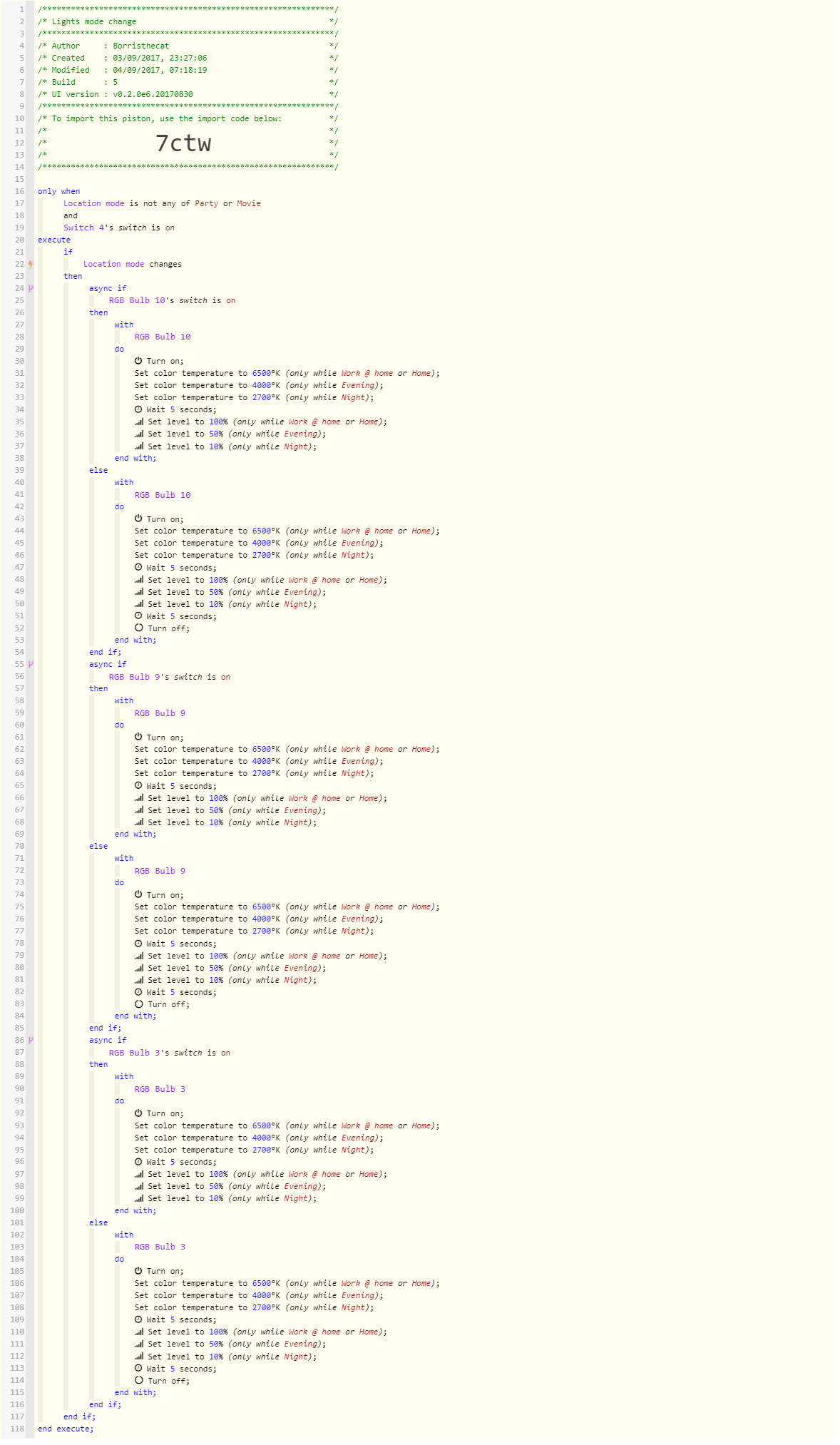Click the 'else' keyword on line 101
The height and width of the screenshot is (1445, 840).
point(98,1222)
